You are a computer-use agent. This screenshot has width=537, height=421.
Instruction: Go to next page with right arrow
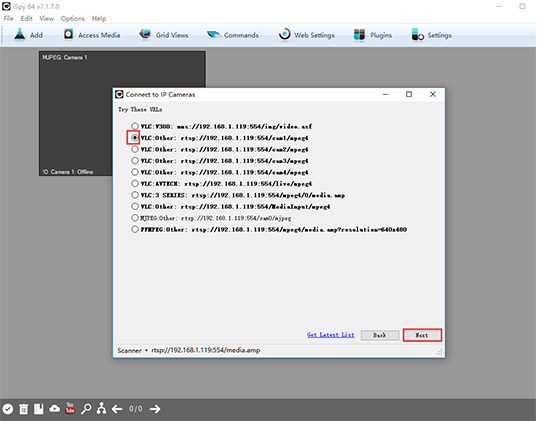click(155, 409)
